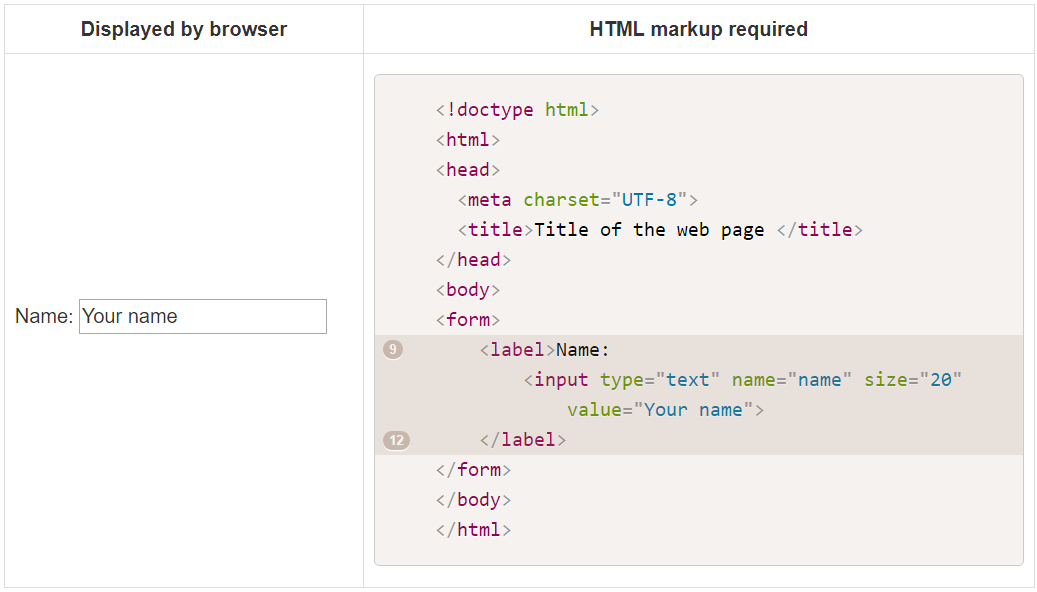Click the "Displayed by browser" column header
This screenshot has width=1037, height=592.
[183, 29]
